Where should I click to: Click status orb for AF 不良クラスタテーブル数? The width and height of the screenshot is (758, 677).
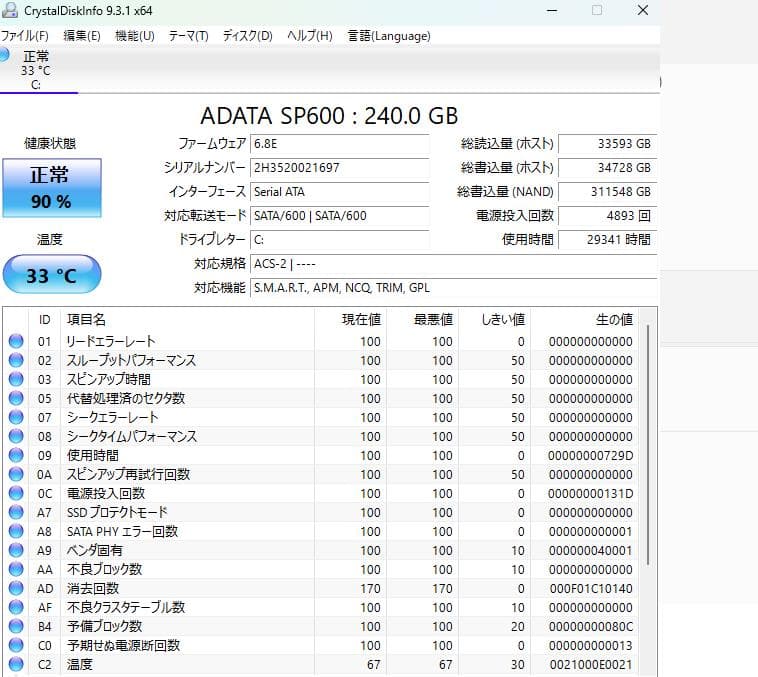(x=16, y=607)
